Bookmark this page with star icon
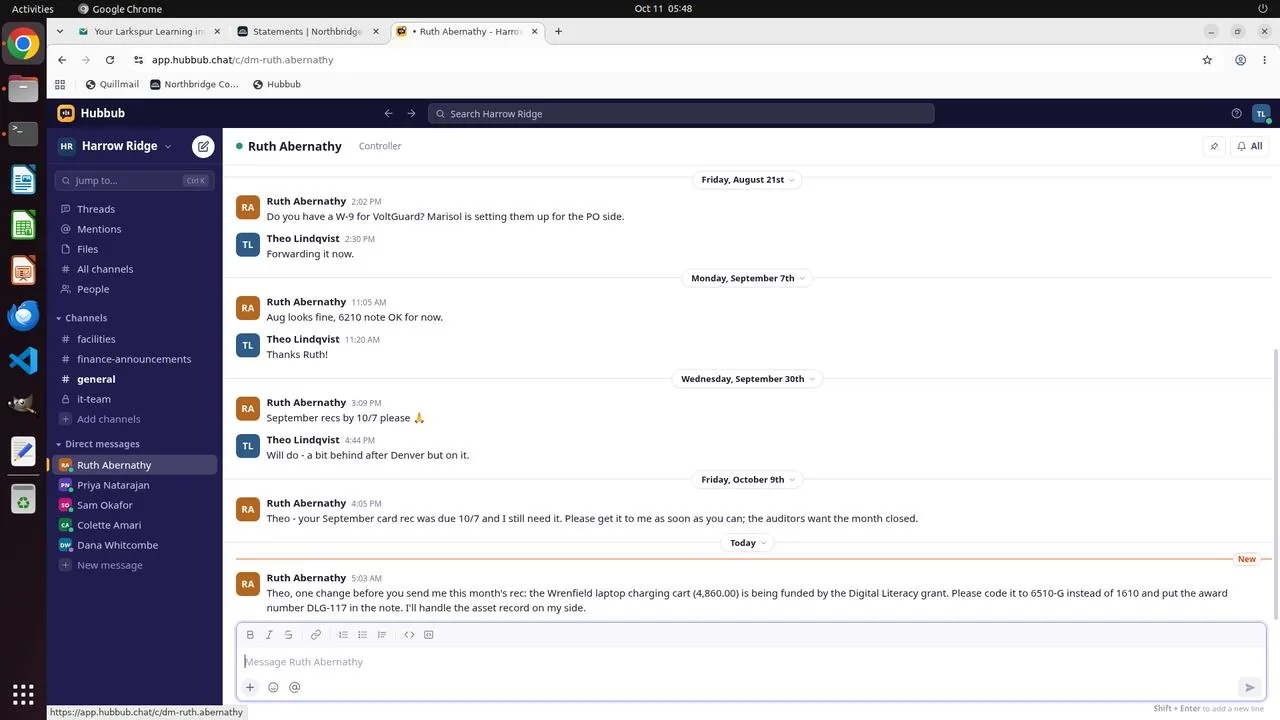 1207,60
